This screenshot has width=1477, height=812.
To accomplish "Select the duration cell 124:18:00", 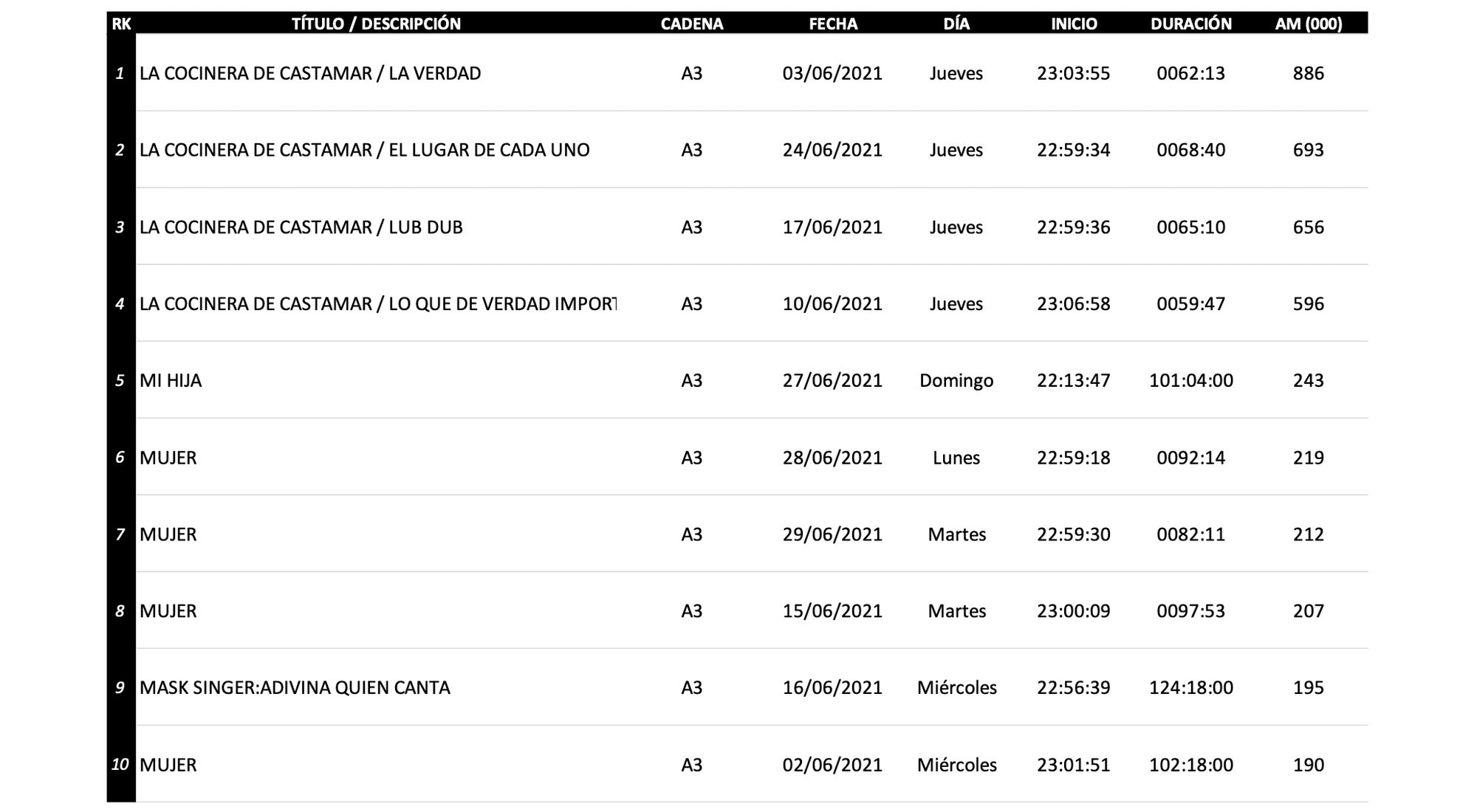I will coord(1190,688).
